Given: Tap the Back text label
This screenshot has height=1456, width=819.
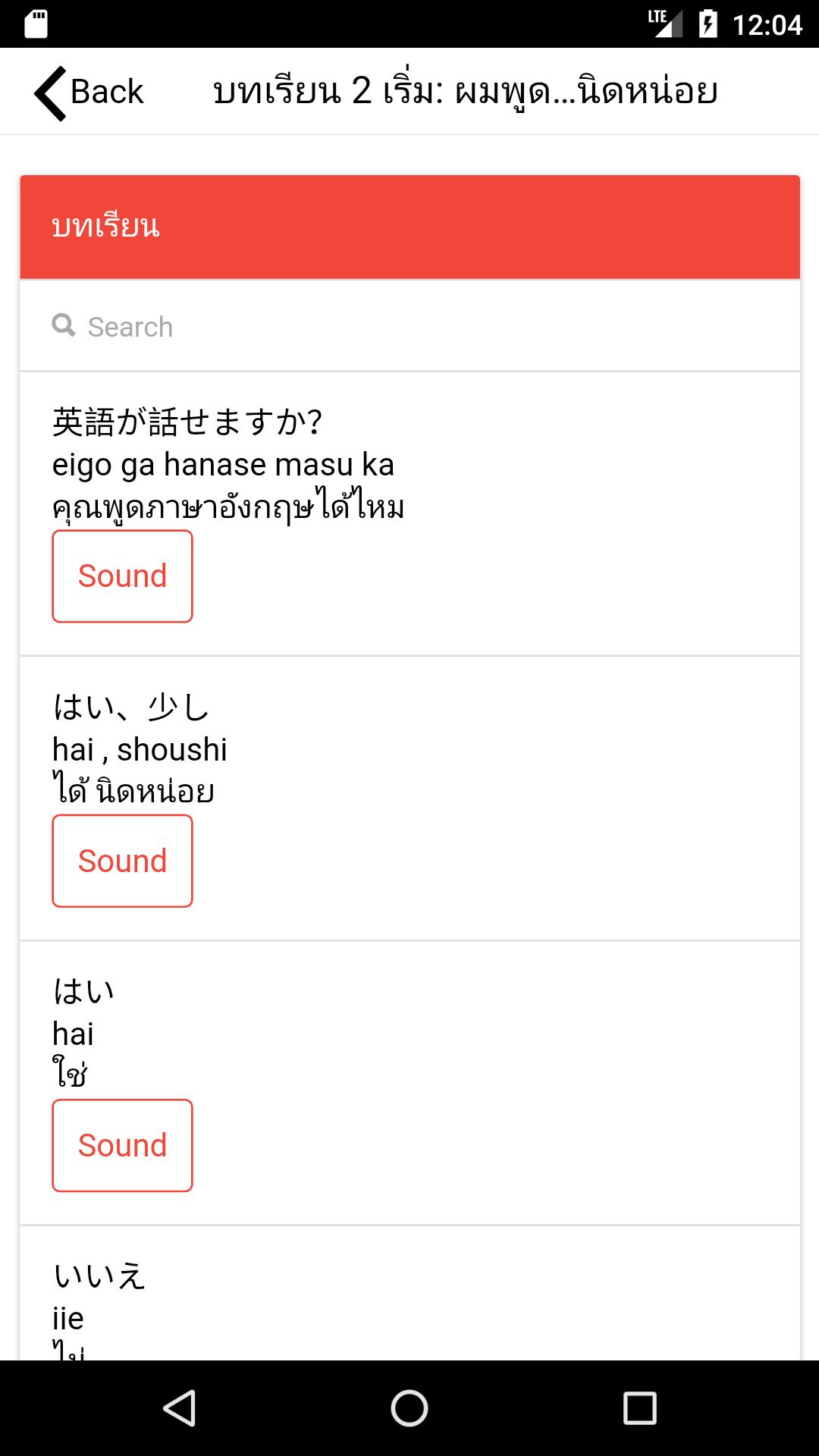Looking at the screenshot, I should [107, 92].
